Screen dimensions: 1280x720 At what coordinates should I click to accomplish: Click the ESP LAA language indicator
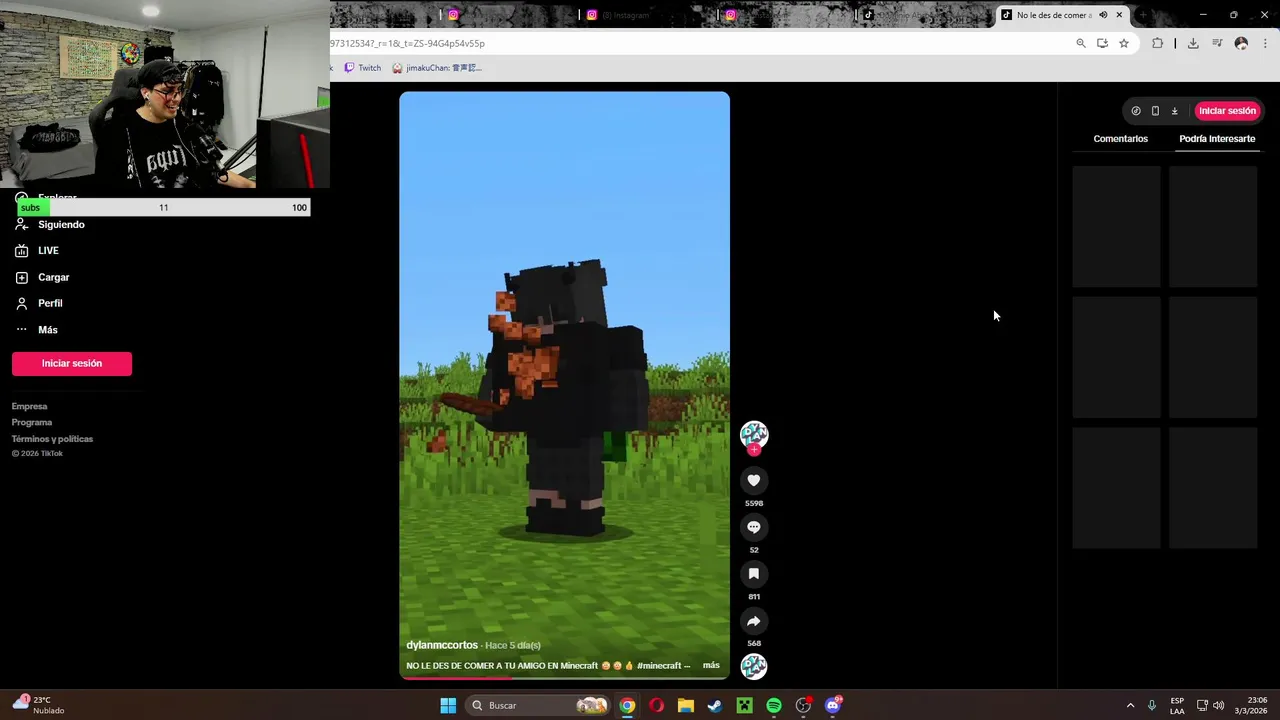click(1177, 705)
